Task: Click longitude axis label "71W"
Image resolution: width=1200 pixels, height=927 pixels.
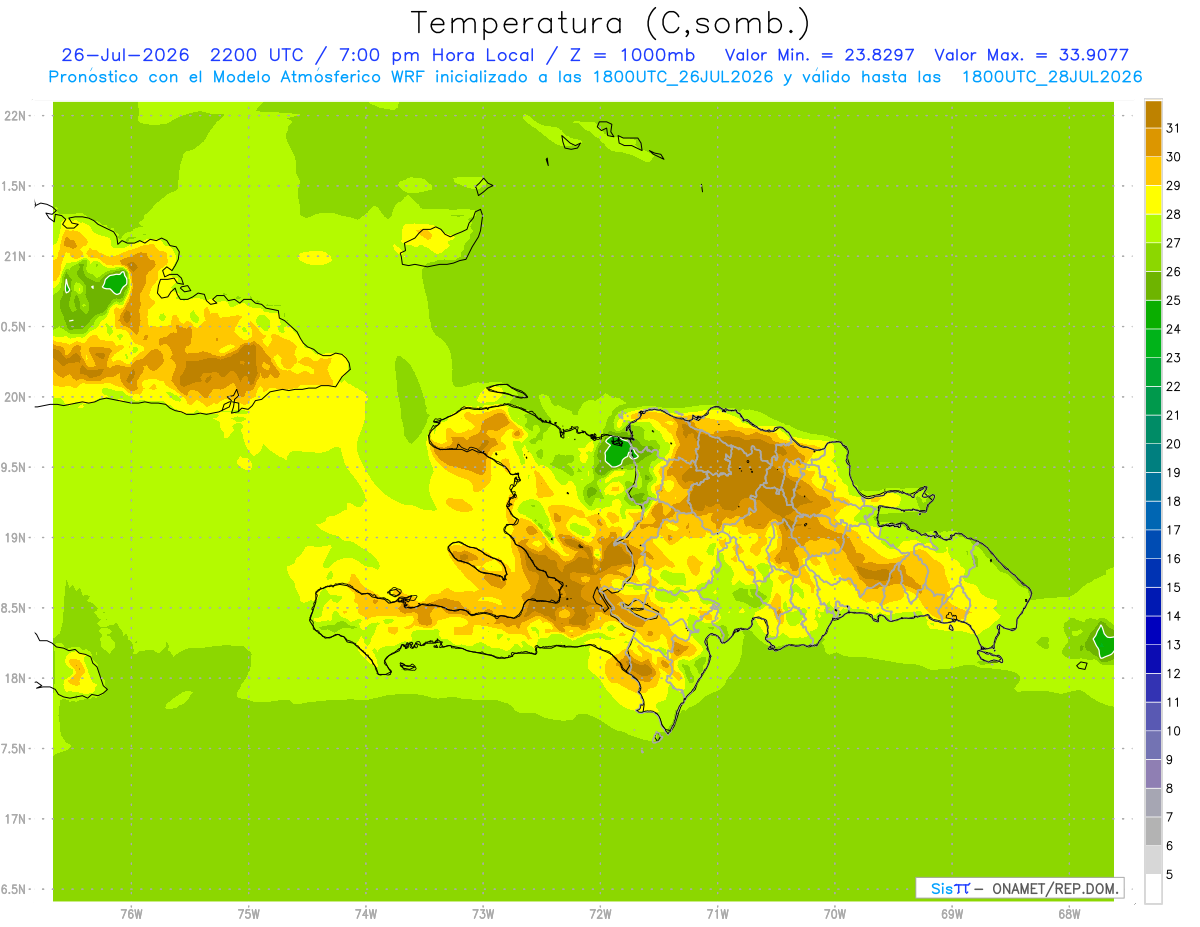Action: 717,914
